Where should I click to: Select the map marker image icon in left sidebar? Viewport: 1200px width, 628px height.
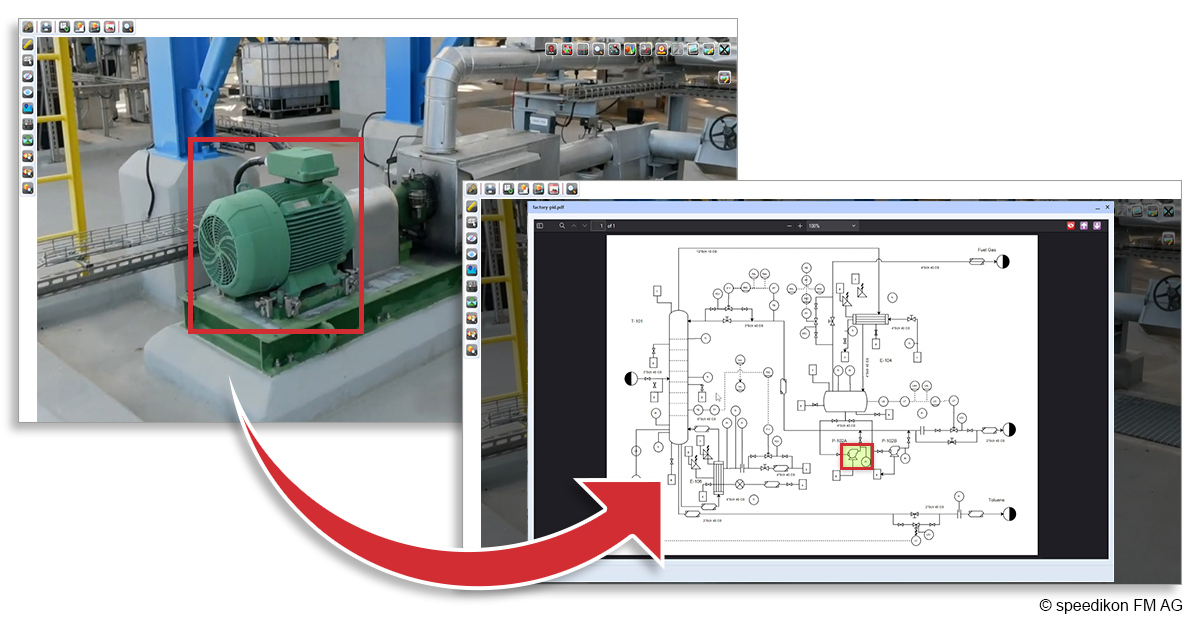[x=28, y=108]
